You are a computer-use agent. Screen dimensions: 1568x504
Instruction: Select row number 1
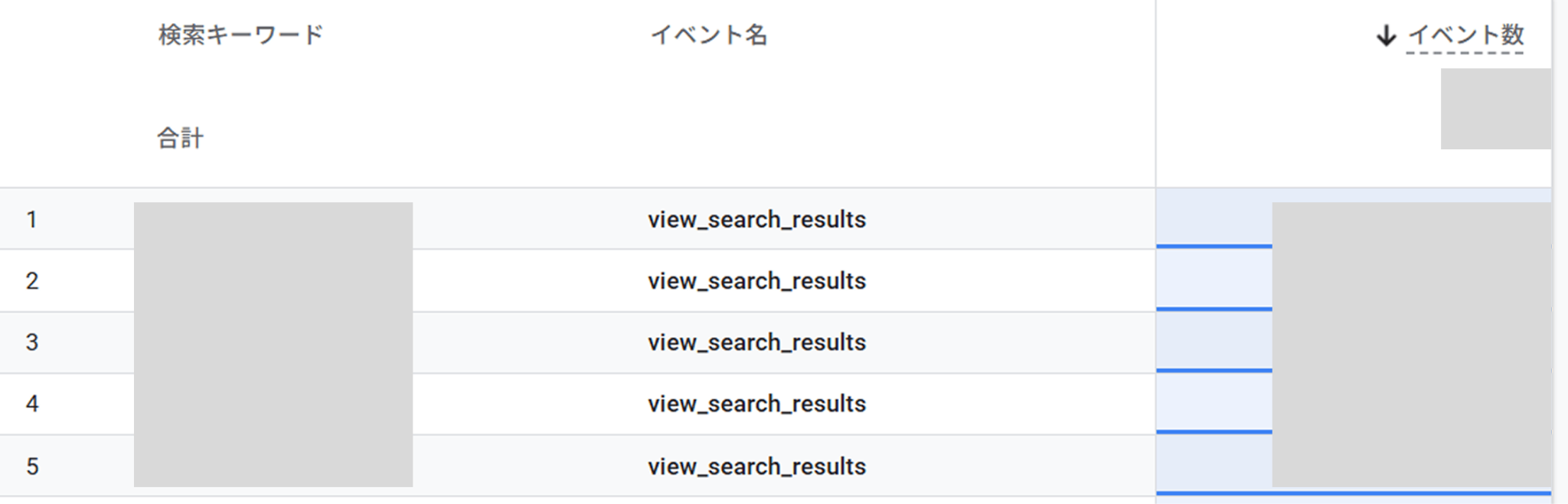(x=31, y=220)
